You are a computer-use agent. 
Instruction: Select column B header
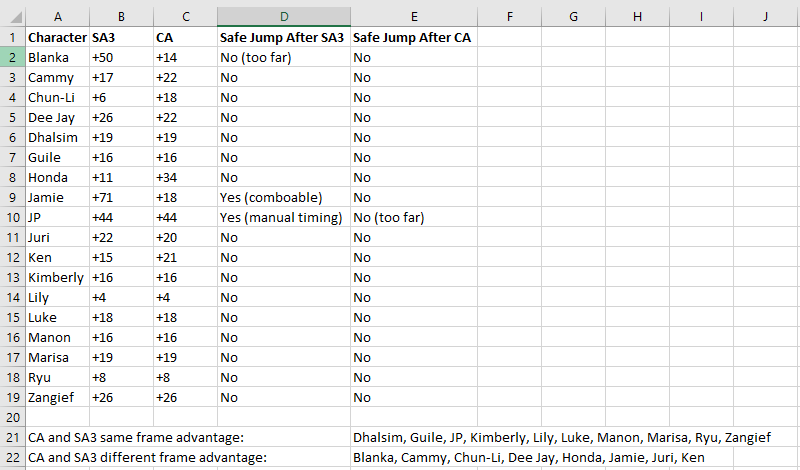tap(121, 16)
